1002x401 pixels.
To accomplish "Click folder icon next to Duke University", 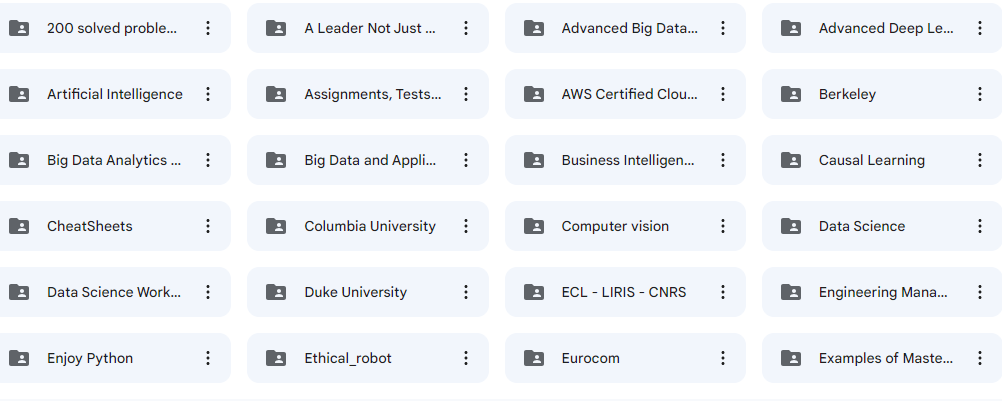I will [276, 292].
